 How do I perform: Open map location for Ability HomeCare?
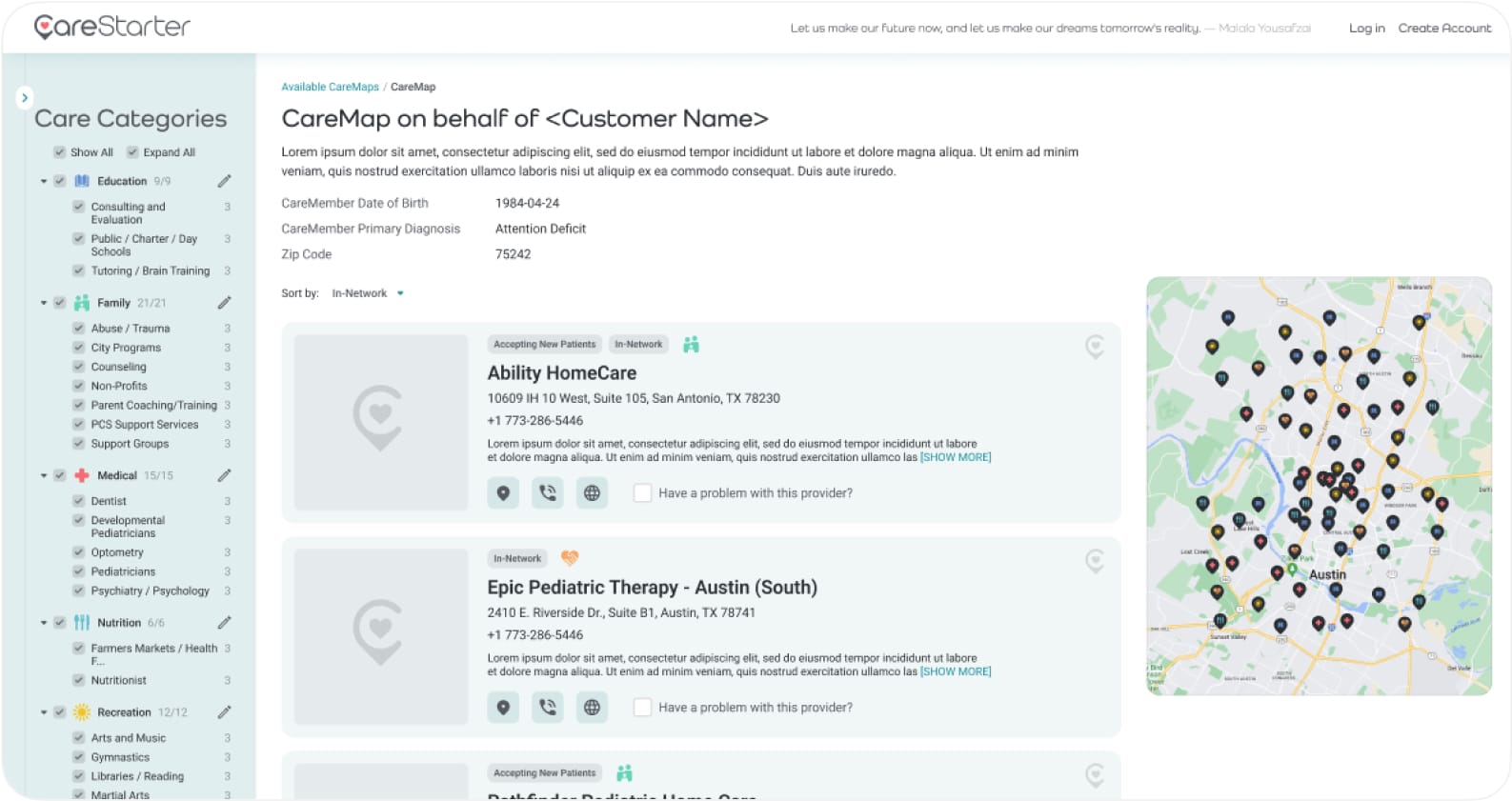pyautogui.click(x=503, y=493)
